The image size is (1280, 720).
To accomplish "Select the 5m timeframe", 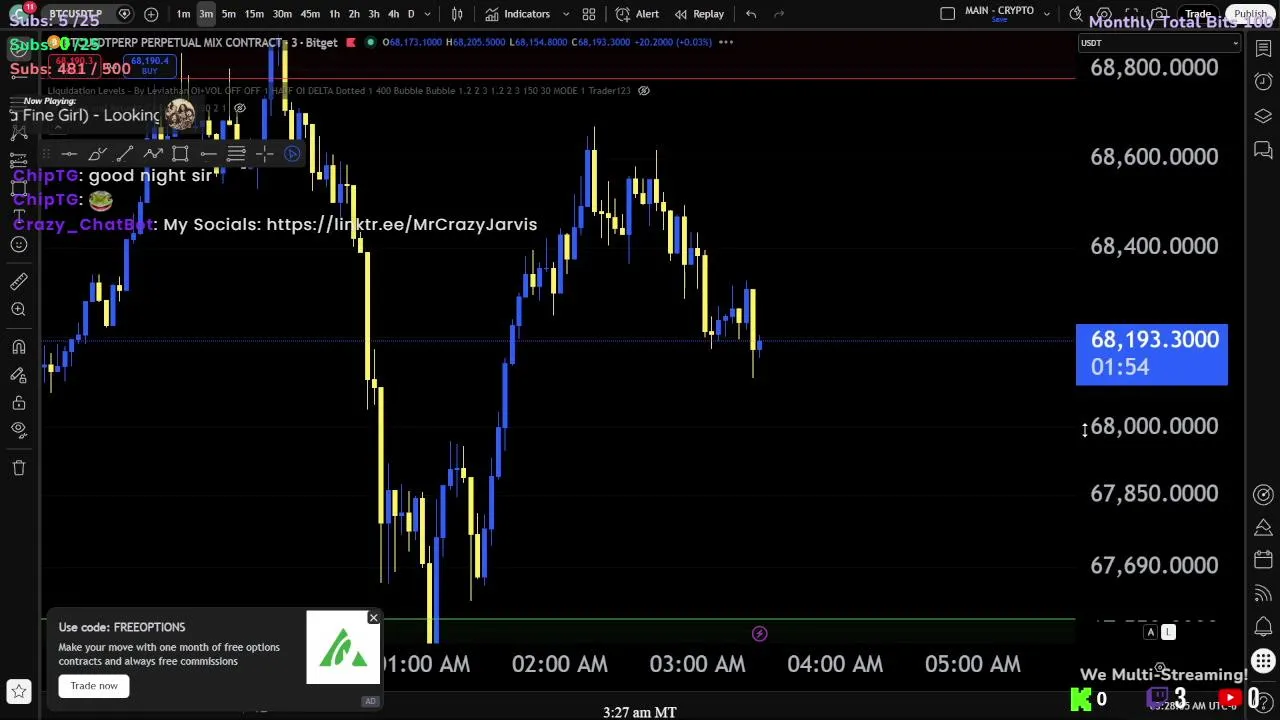I will (229, 14).
